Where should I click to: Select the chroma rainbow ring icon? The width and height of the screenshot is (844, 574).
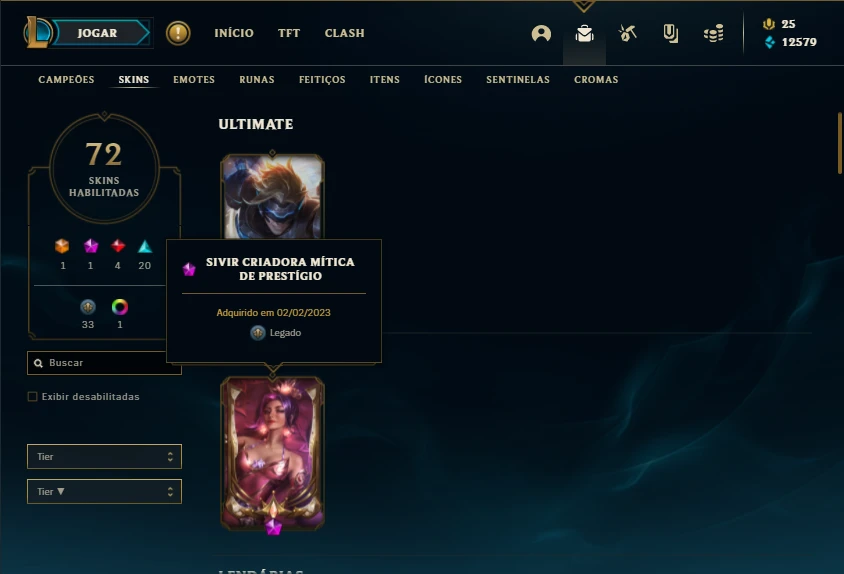pos(119,307)
